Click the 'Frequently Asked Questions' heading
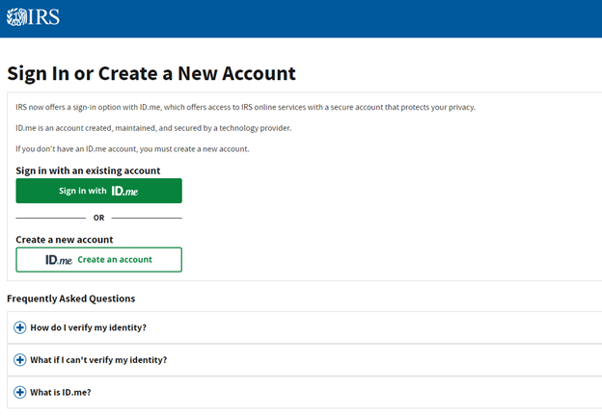This screenshot has height=416, width=602. [x=71, y=299]
